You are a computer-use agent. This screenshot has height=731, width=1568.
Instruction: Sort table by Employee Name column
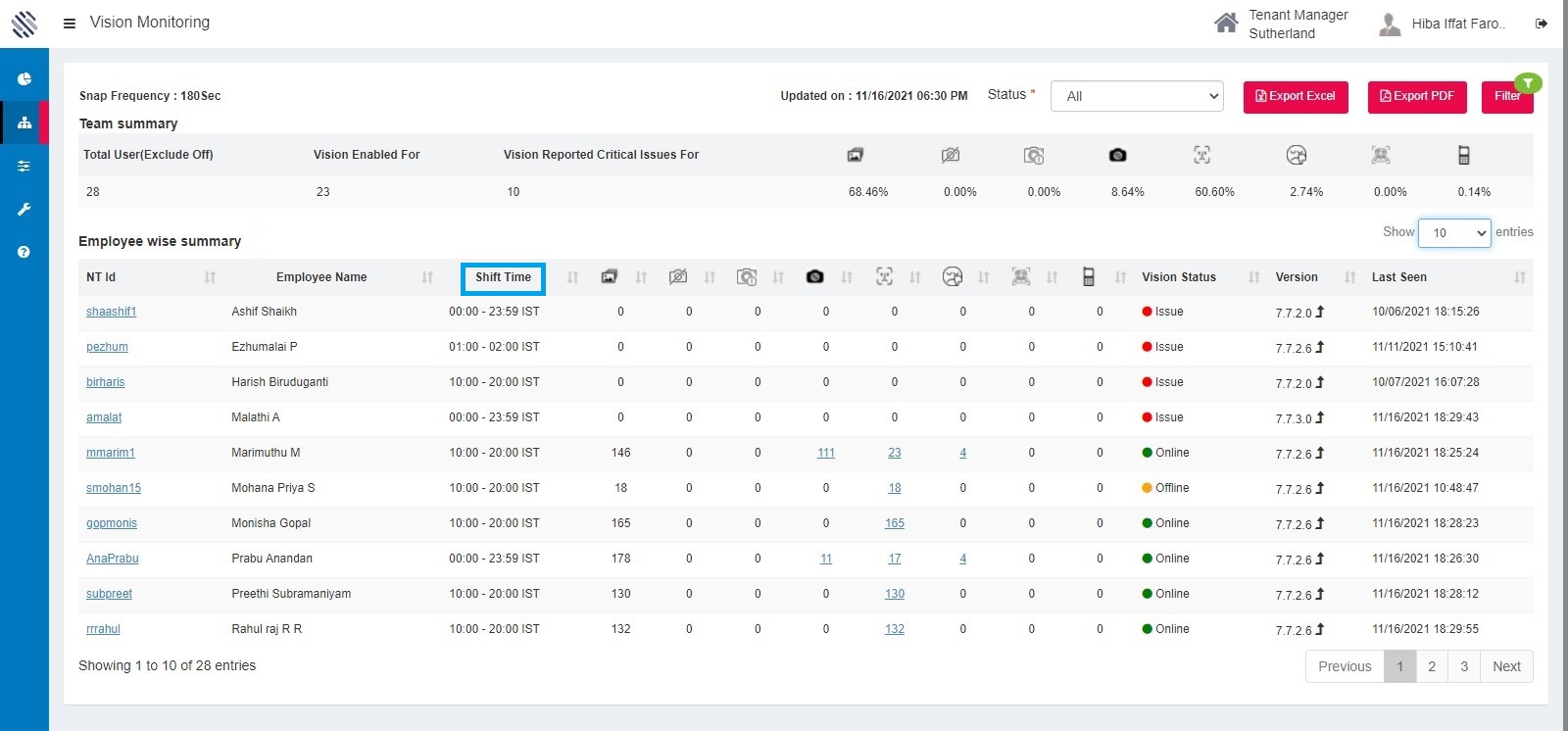point(321,277)
